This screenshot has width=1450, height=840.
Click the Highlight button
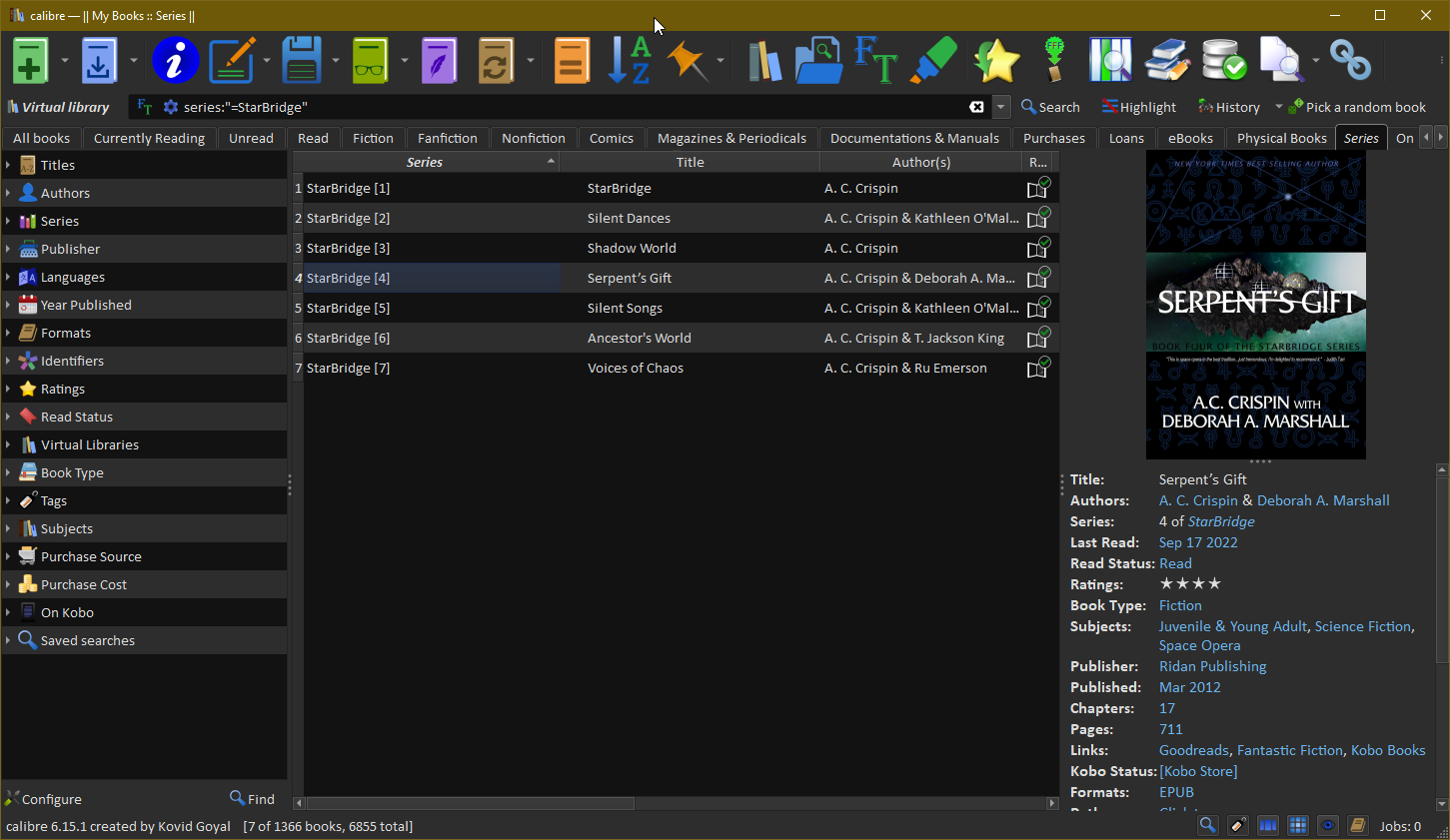[1138, 107]
